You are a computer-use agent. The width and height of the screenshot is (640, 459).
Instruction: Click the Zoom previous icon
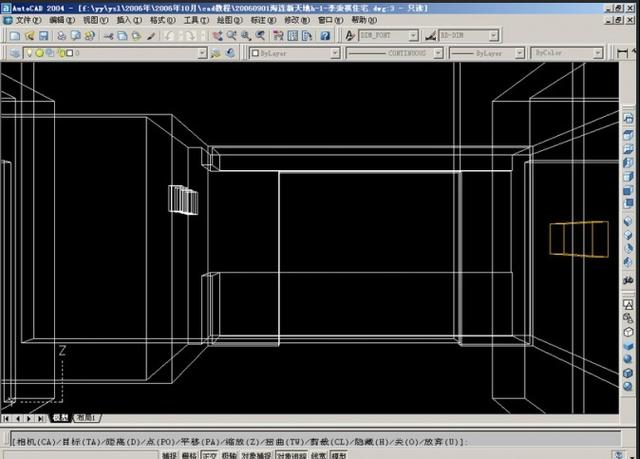coord(260,36)
